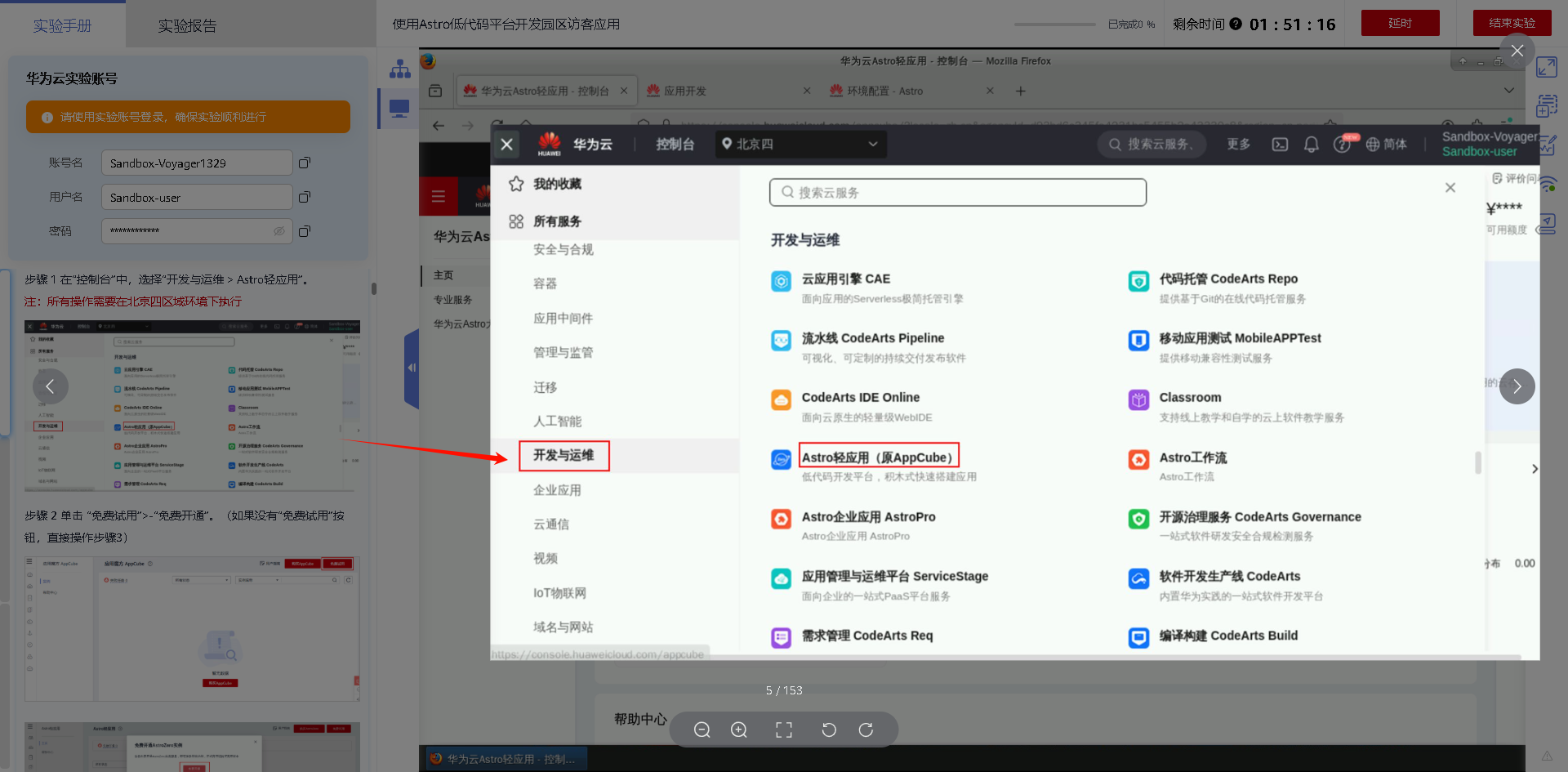Open the CloudShell terminal icon in header
1568x772 pixels.
click(1280, 145)
